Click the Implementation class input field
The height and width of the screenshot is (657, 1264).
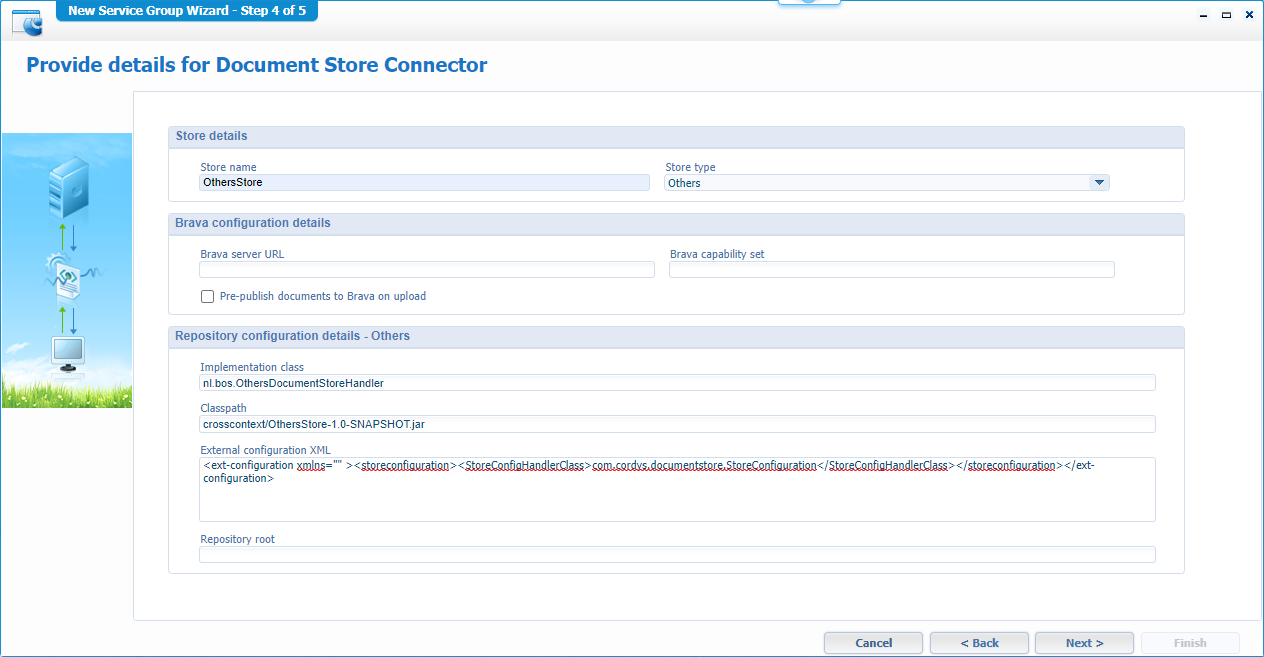click(x=677, y=383)
